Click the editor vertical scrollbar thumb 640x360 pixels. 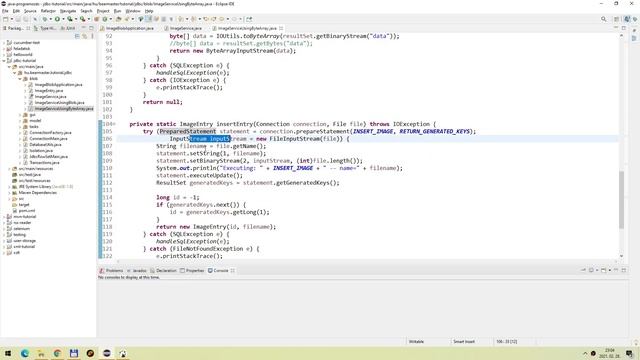tap(622, 200)
